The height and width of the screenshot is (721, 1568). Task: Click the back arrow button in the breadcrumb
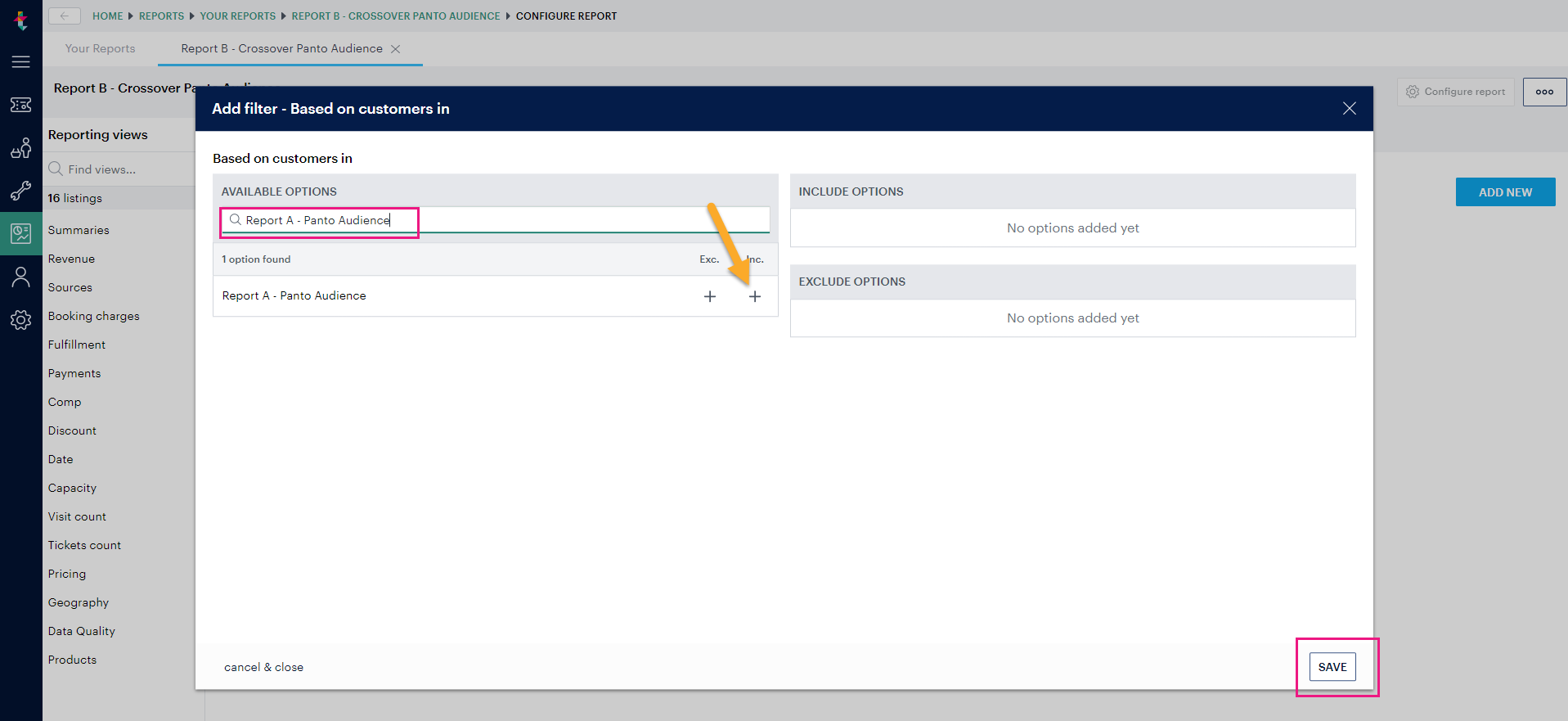tap(65, 16)
